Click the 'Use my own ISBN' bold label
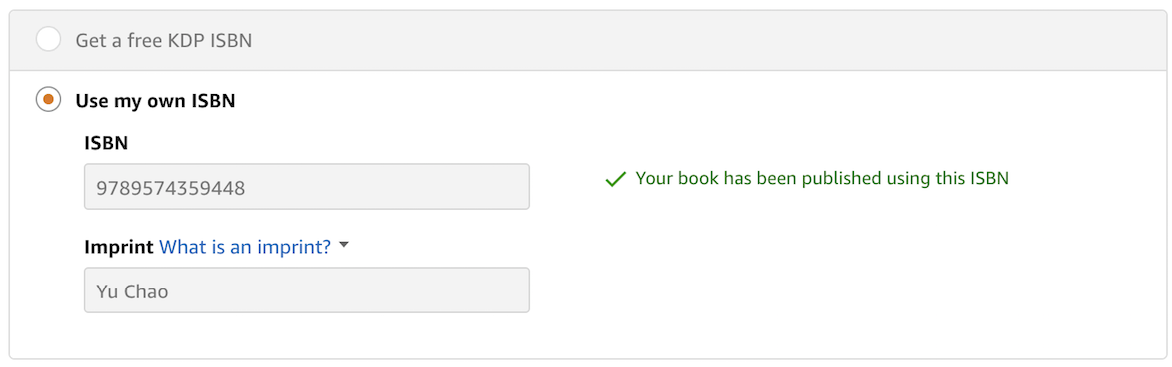The image size is (1172, 367). [x=155, y=100]
